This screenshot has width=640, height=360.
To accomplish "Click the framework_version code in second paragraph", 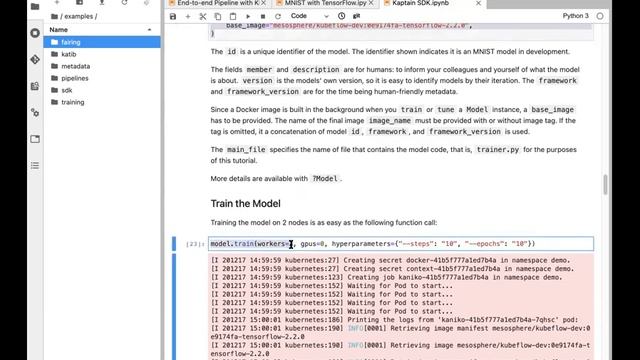I will click(263, 92).
